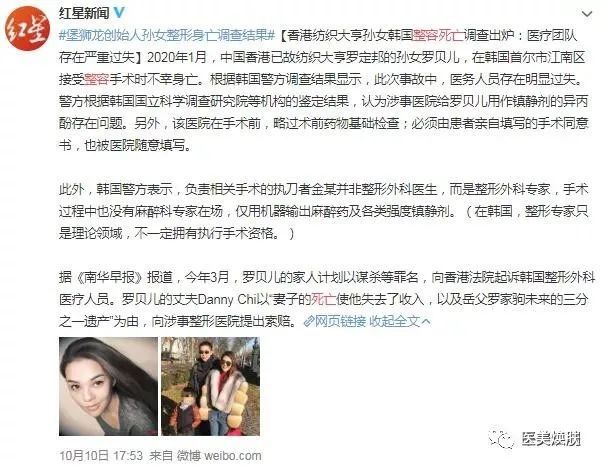Click red keyword 整容 before 手术时不幸身亡

tap(96, 79)
